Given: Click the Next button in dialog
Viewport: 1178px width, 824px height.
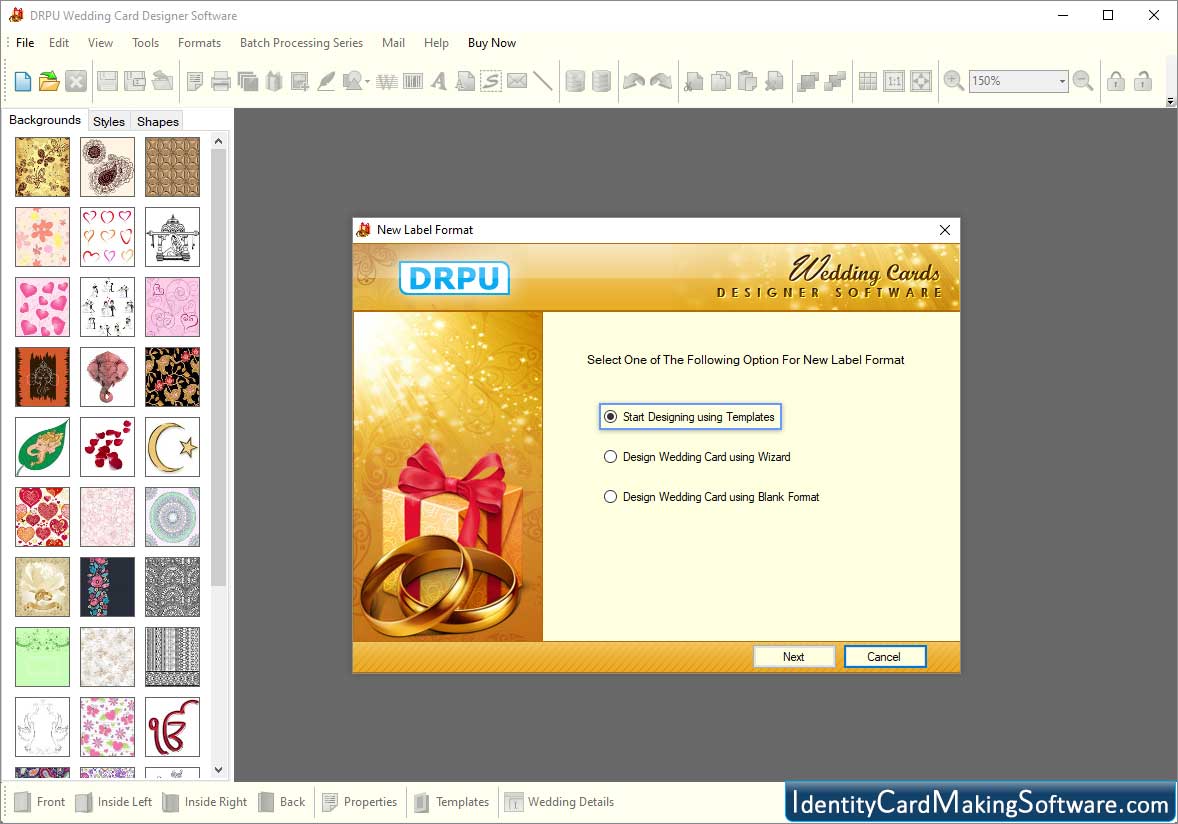Looking at the screenshot, I should click(793, 656).
